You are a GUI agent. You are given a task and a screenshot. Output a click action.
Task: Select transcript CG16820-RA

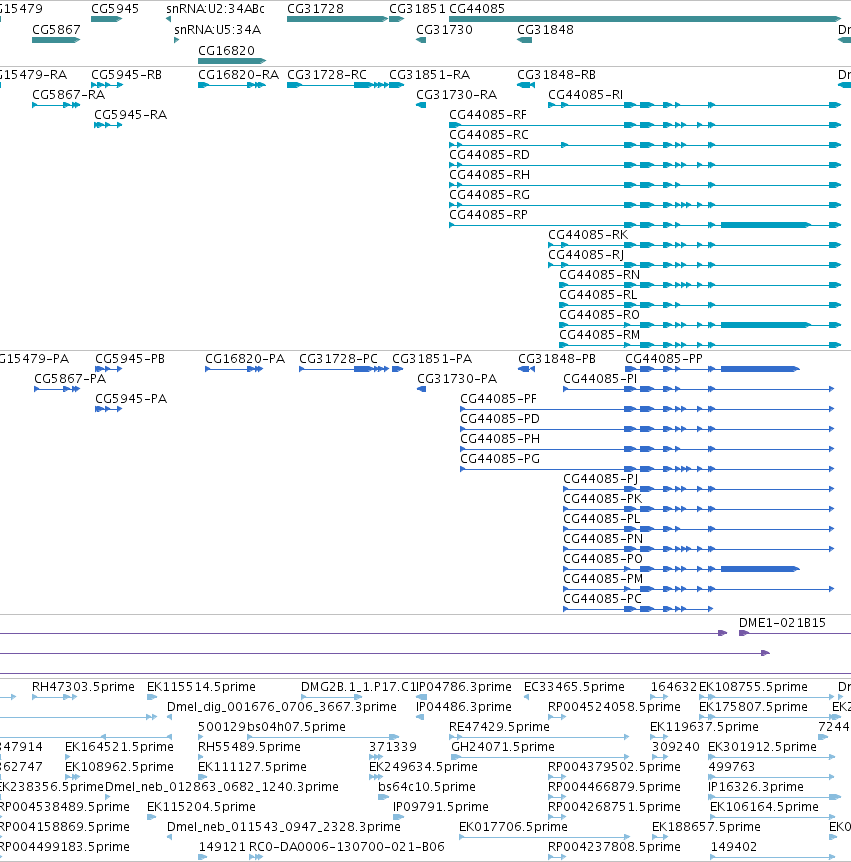point(232,85)
